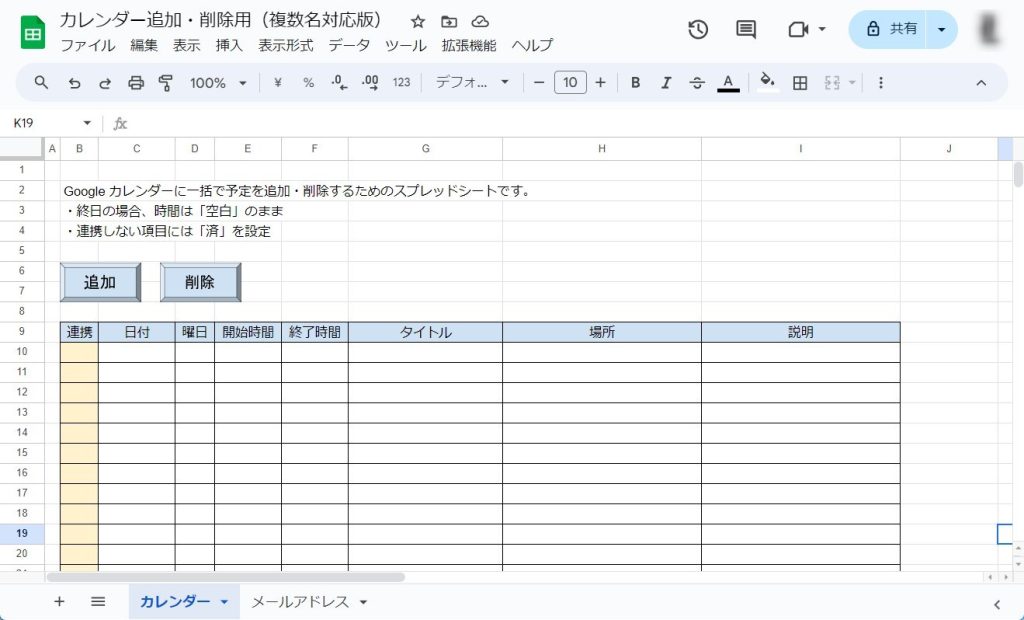Expand the 100% zoom dropdown

[x=218, y=83]
